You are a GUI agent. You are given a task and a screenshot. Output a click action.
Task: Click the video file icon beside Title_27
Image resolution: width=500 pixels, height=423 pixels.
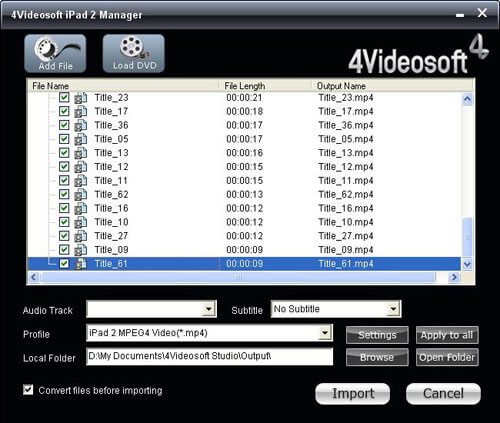80,236
